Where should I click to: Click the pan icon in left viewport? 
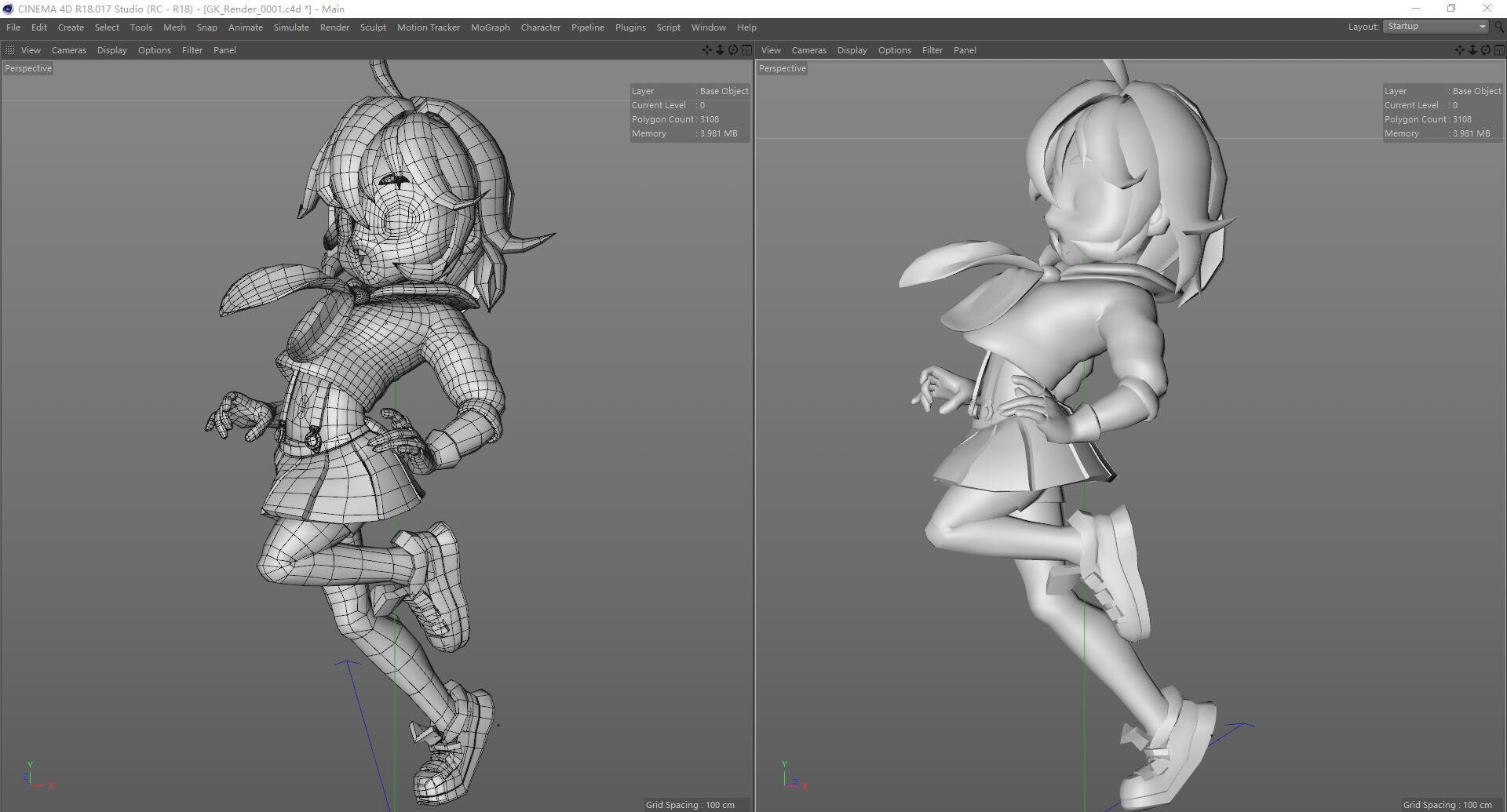coord(706,50)
